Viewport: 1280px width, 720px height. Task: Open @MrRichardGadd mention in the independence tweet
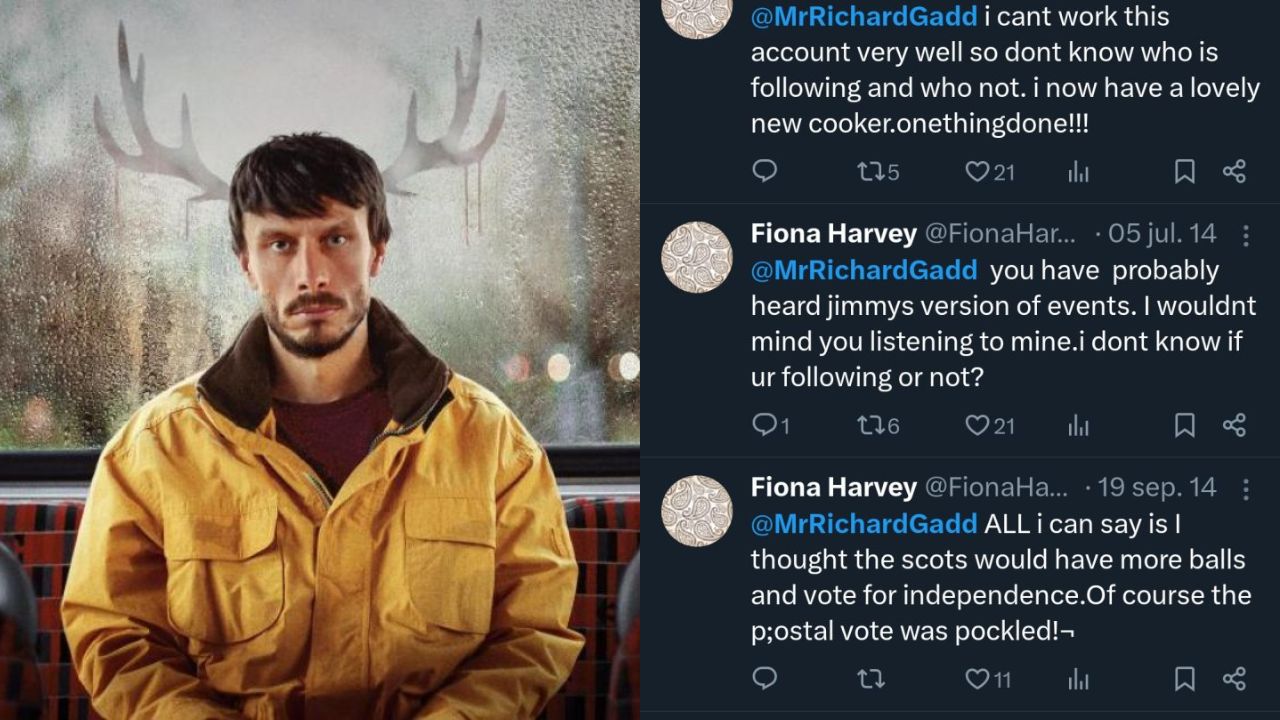863,524
